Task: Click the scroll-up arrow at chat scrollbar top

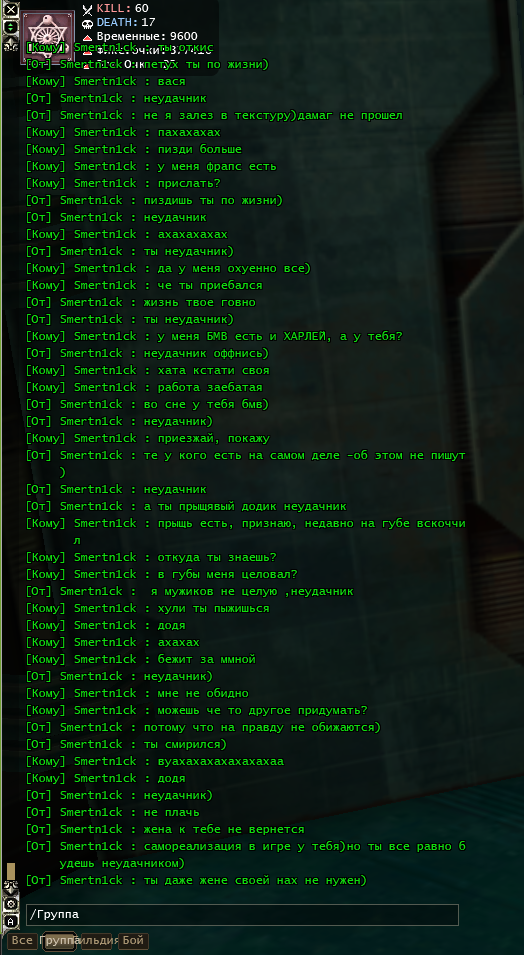Action: (x=10, y=43)
